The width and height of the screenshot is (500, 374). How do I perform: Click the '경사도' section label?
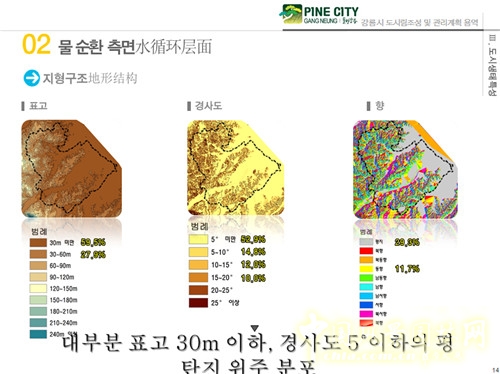point(208,106)
